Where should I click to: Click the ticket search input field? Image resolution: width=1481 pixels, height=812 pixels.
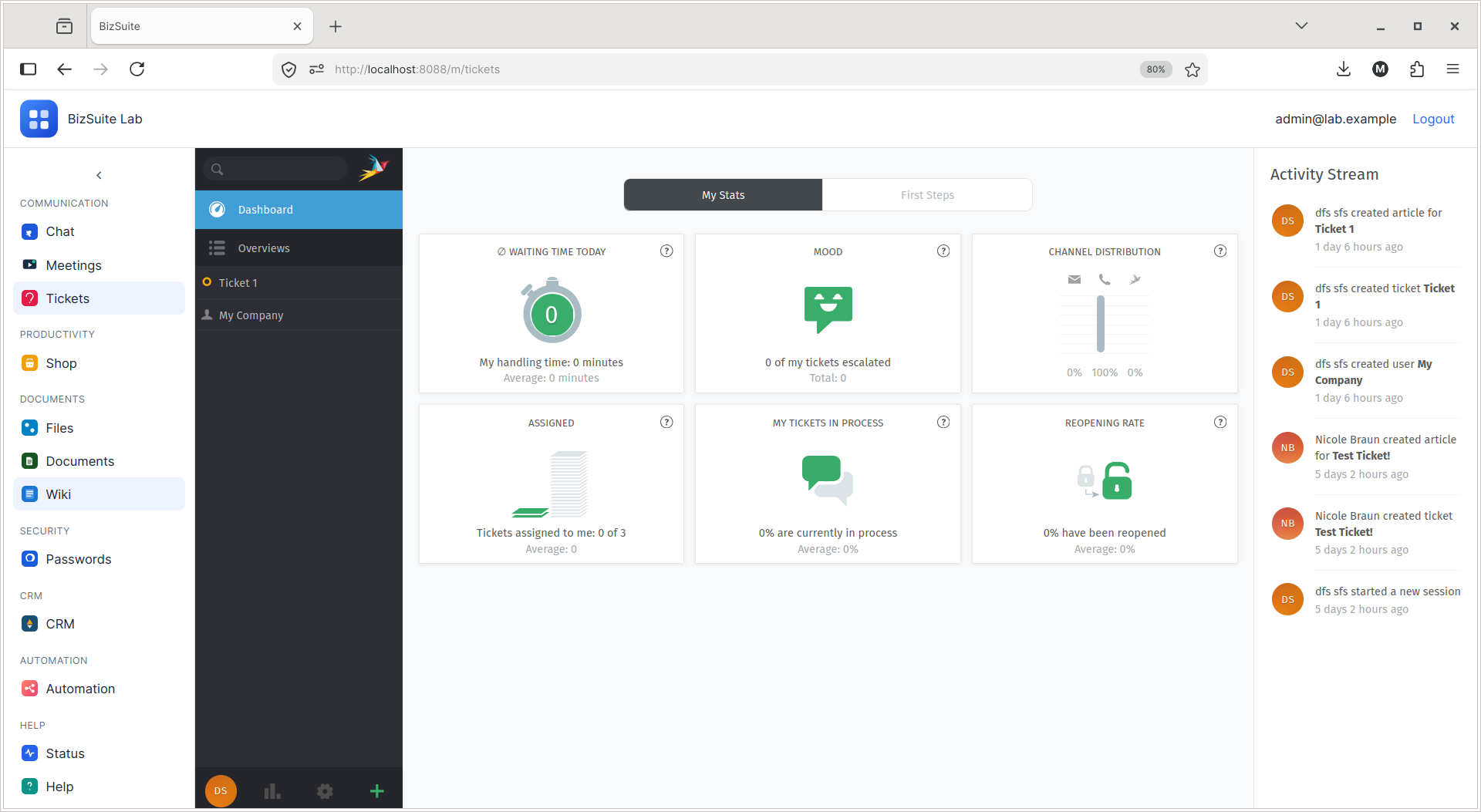coord(276,169)
